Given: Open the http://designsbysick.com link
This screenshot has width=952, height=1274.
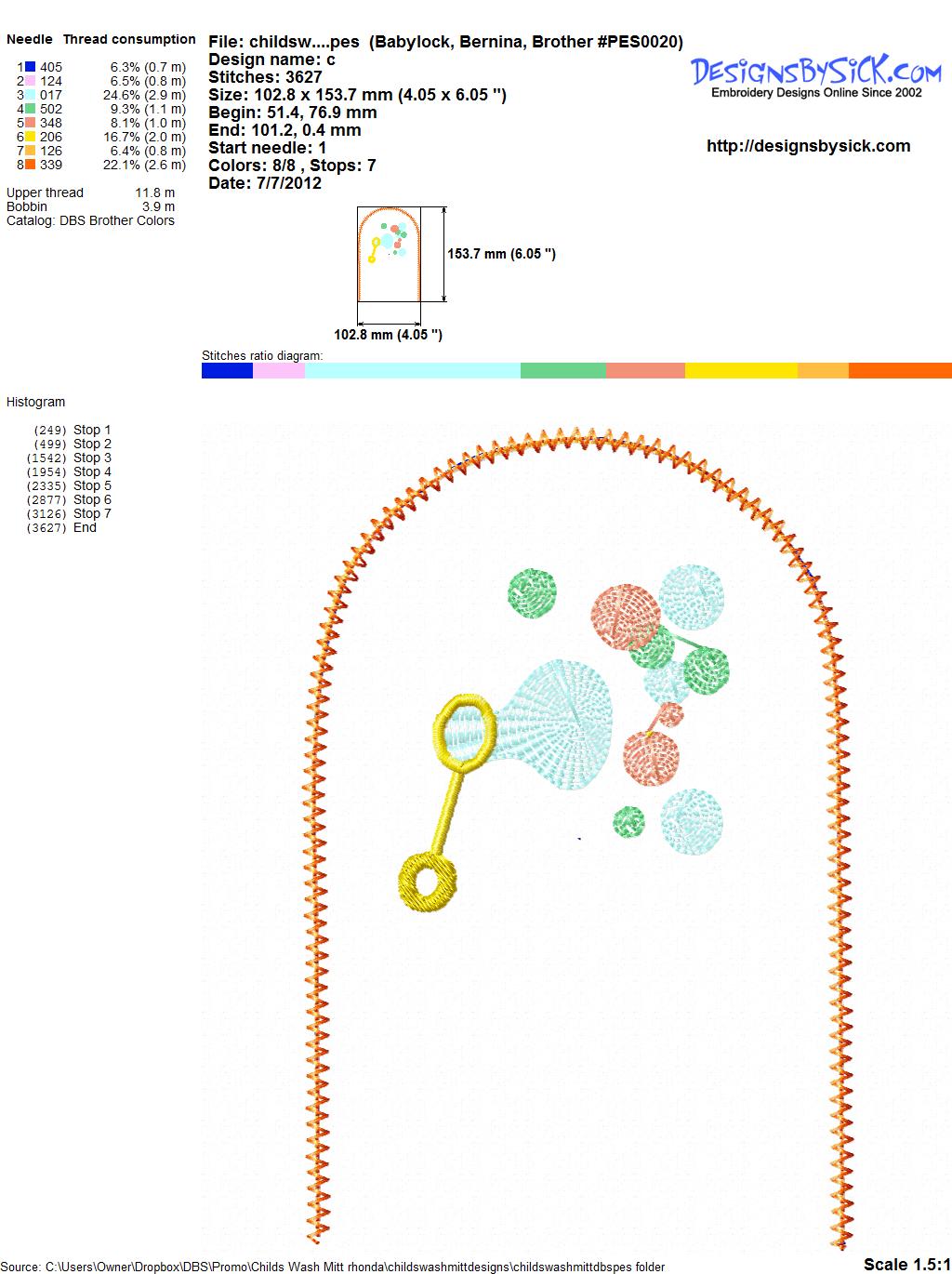Looking at the screenshot, I should [808, 145].
